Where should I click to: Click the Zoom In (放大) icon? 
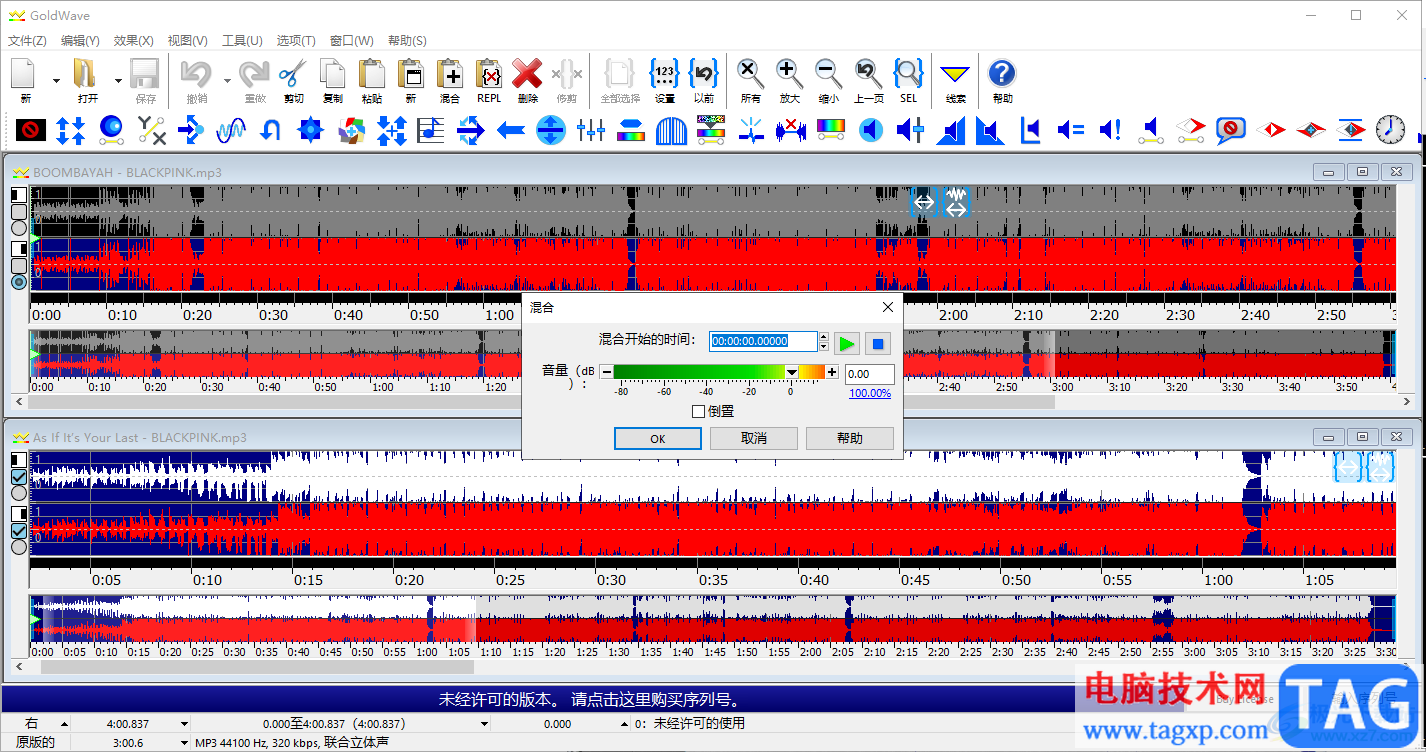coord(789,74)
